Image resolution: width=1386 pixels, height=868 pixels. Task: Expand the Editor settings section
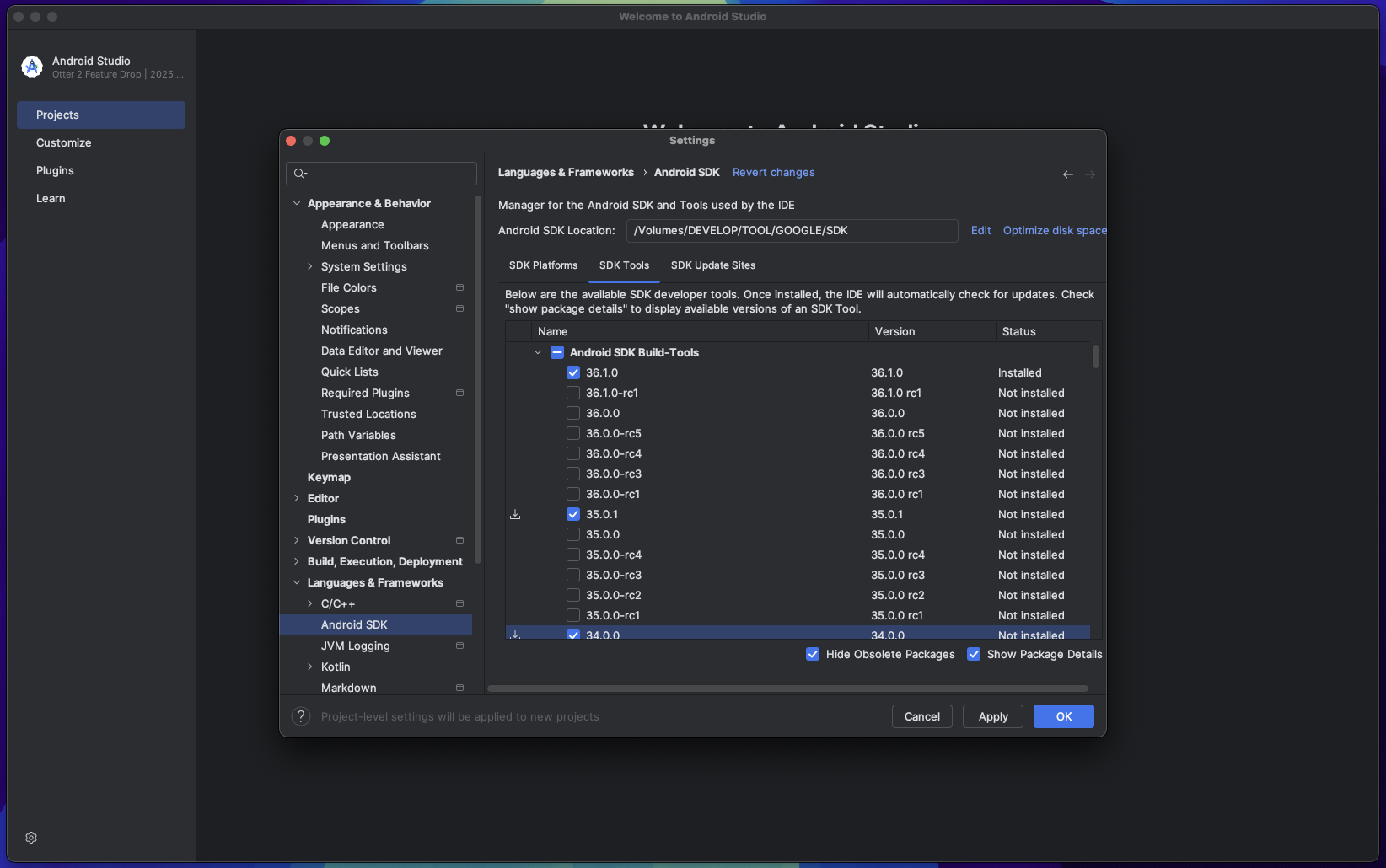pyautogui.click(x=297, y=499)
